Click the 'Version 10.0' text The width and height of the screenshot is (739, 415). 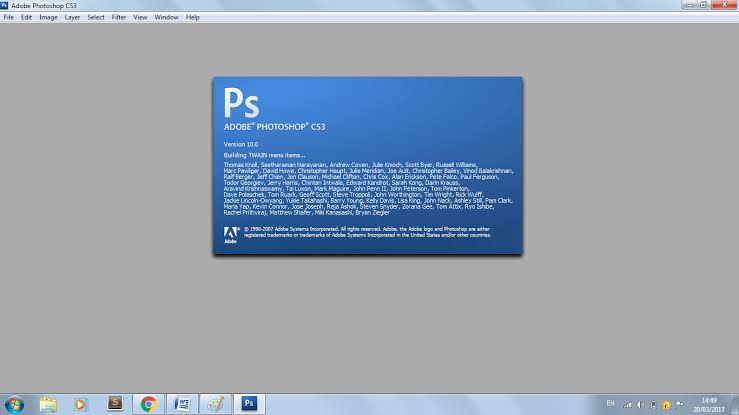click(x=241, y=145)
